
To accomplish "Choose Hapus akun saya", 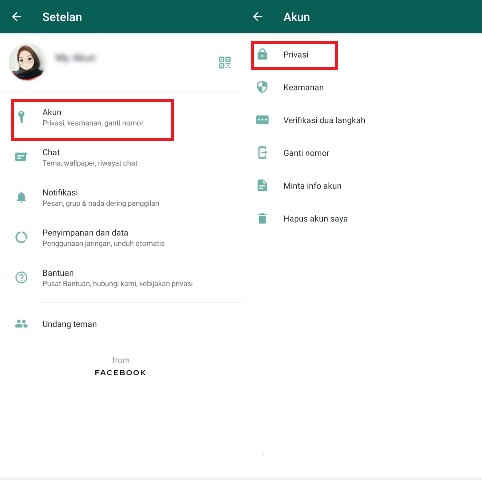I will point(361,219).
